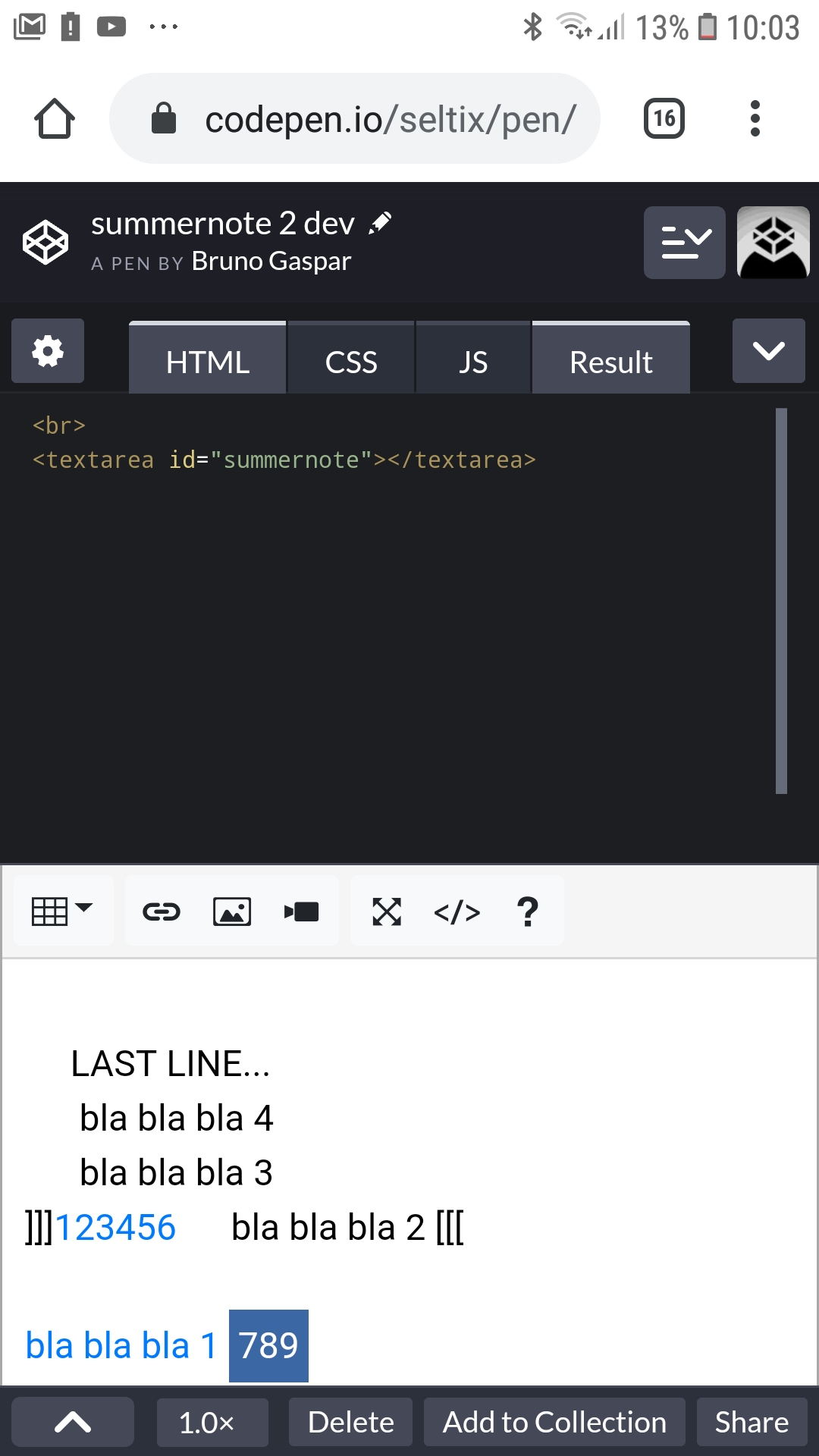Open the browser overflow menu
The width and height of the screenshot is (819, 1456).
(755, 118)
